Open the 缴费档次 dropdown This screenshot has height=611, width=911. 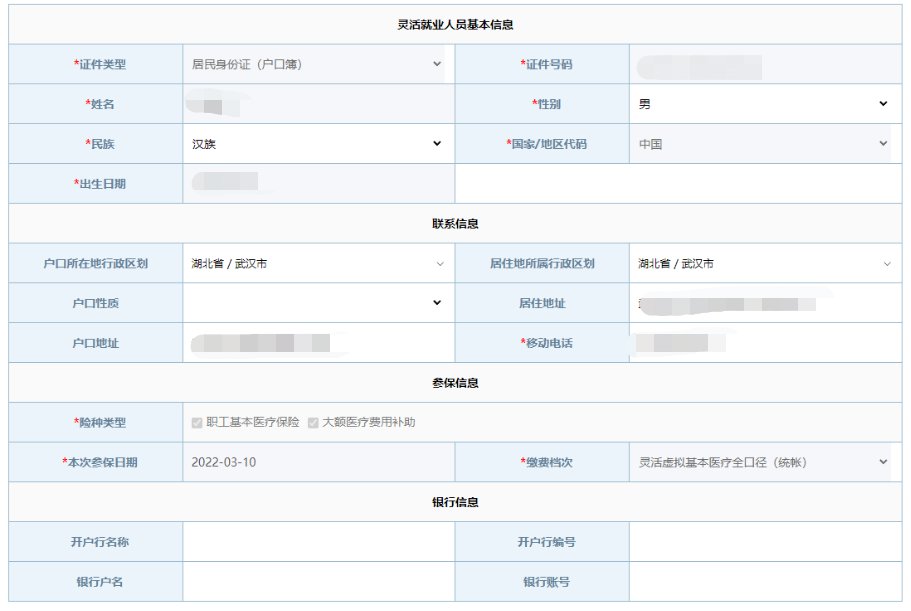763,462
